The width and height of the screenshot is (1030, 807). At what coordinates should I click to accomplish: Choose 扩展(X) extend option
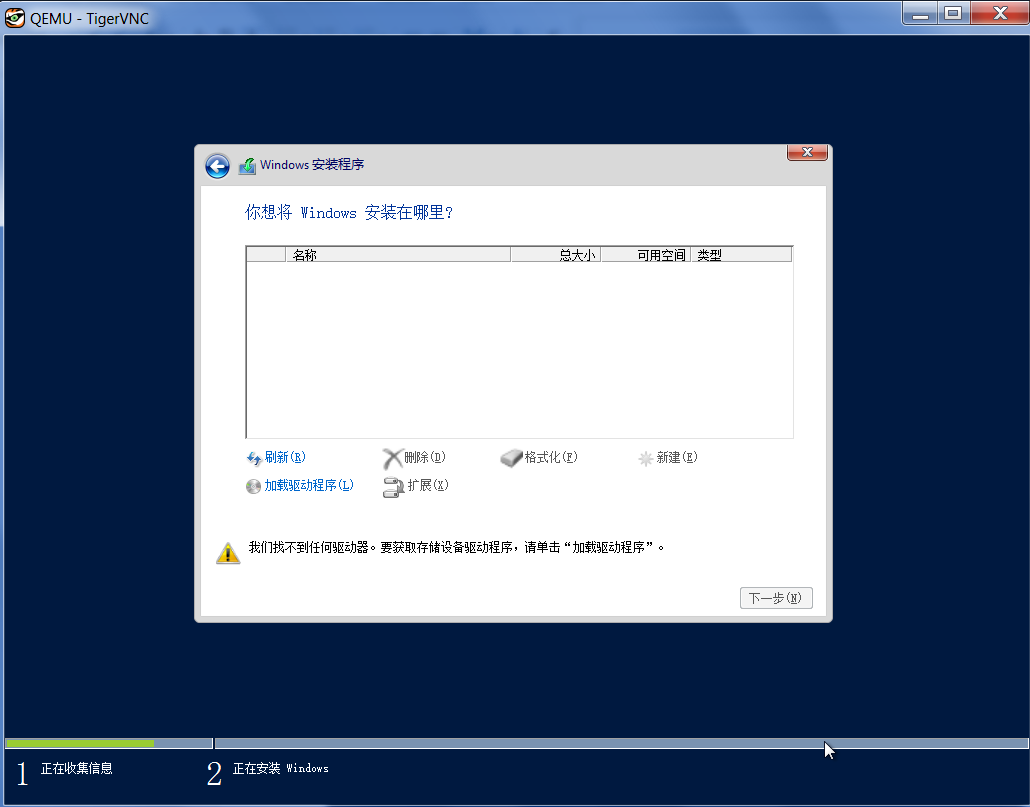(x=428, y=485)
